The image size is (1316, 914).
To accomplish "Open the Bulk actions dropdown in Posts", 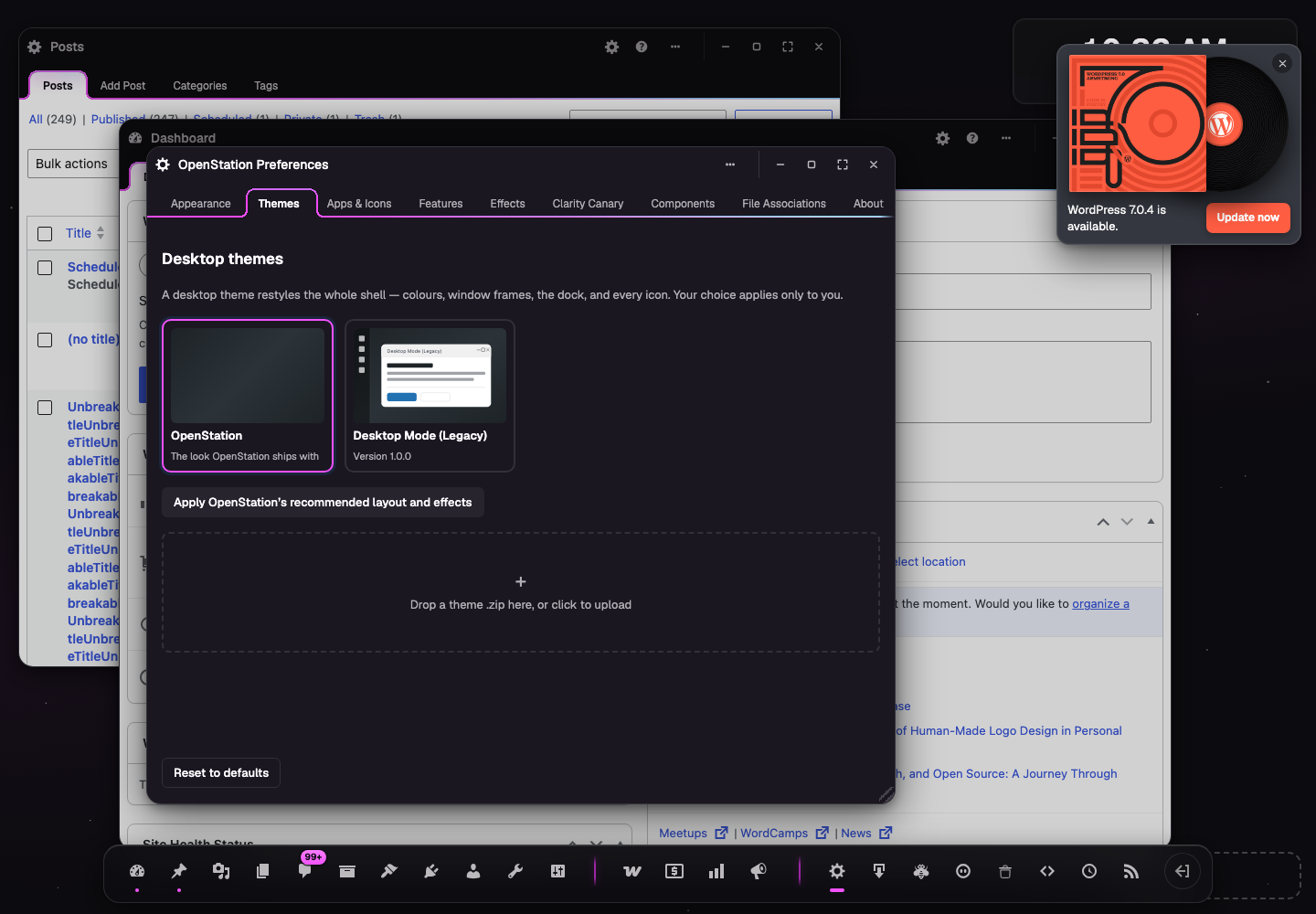I will click(x=75, y=164).
